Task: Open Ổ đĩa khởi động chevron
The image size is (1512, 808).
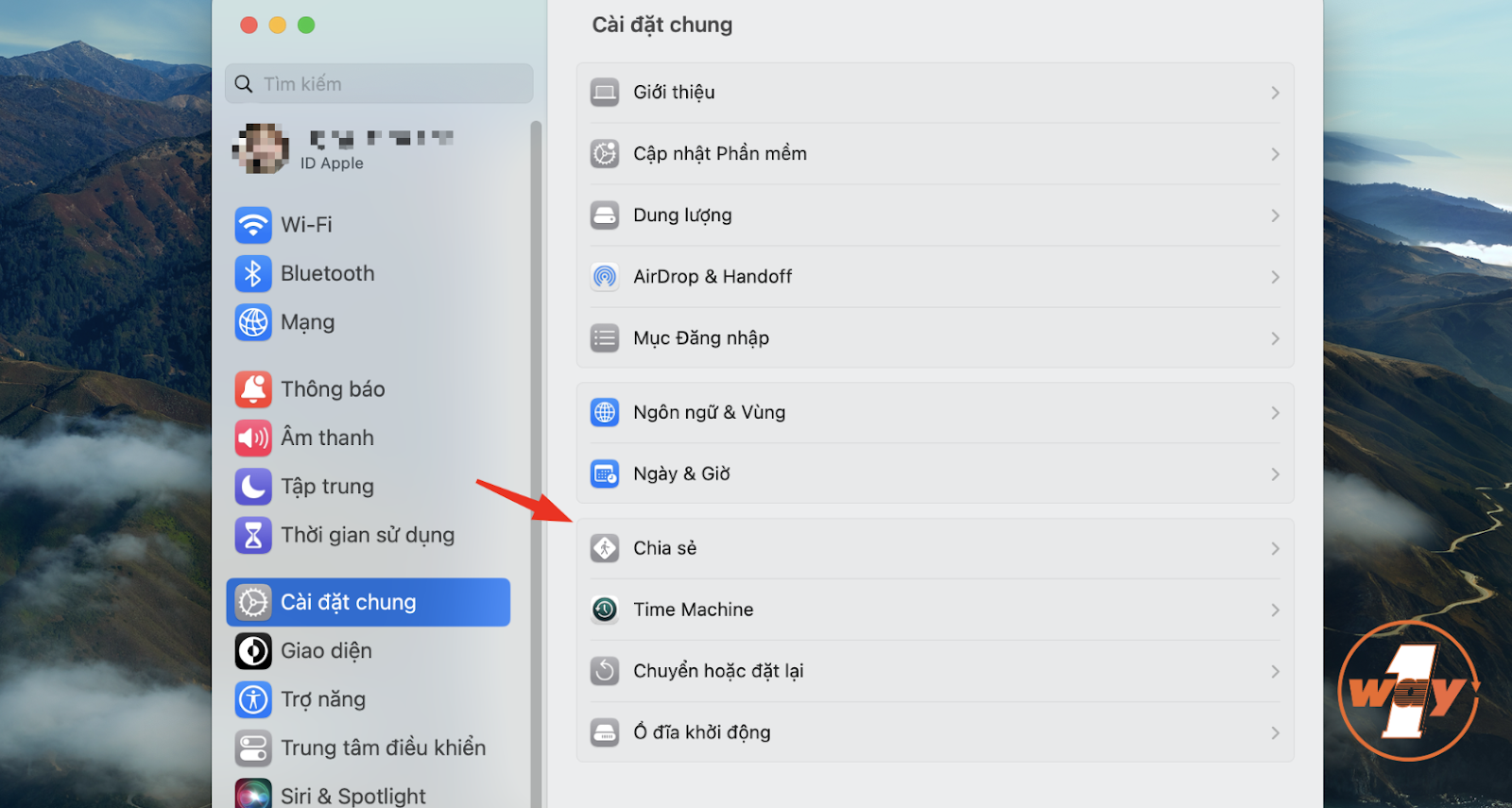Action: pyautogui.click(x=1275, y=733)
